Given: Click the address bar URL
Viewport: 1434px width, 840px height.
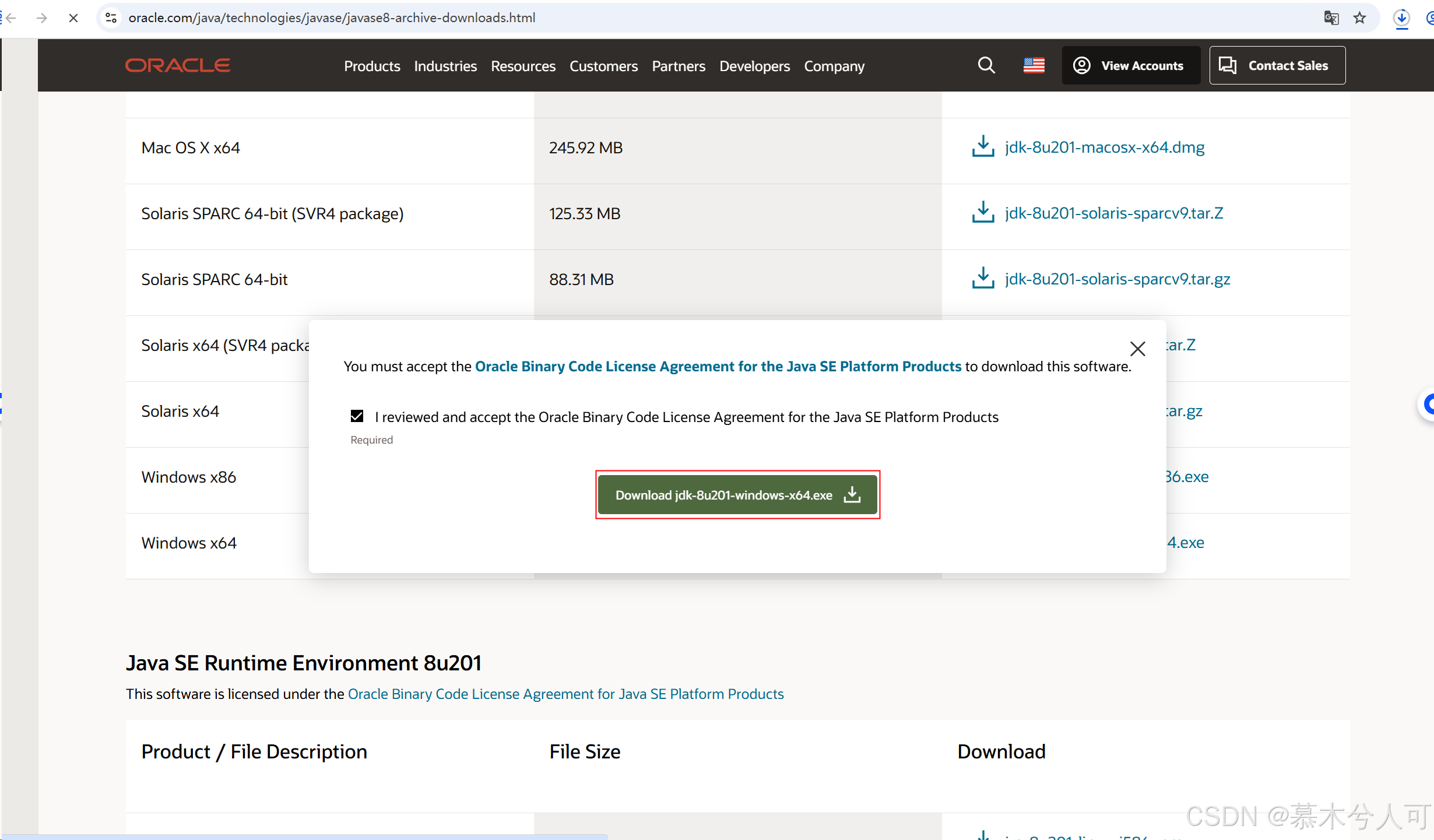Looking at the screenshot, I should [x=332, y=18].
